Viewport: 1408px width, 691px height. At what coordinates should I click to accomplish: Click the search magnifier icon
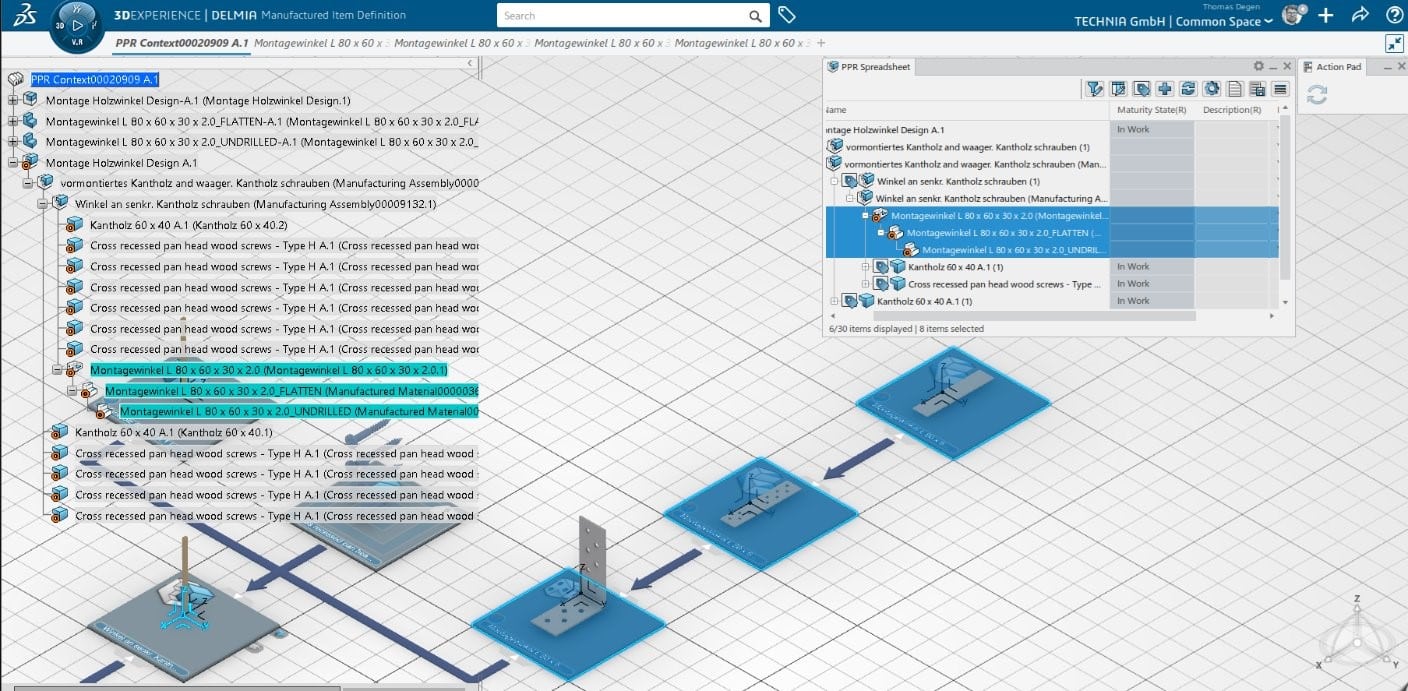(755, 16)
